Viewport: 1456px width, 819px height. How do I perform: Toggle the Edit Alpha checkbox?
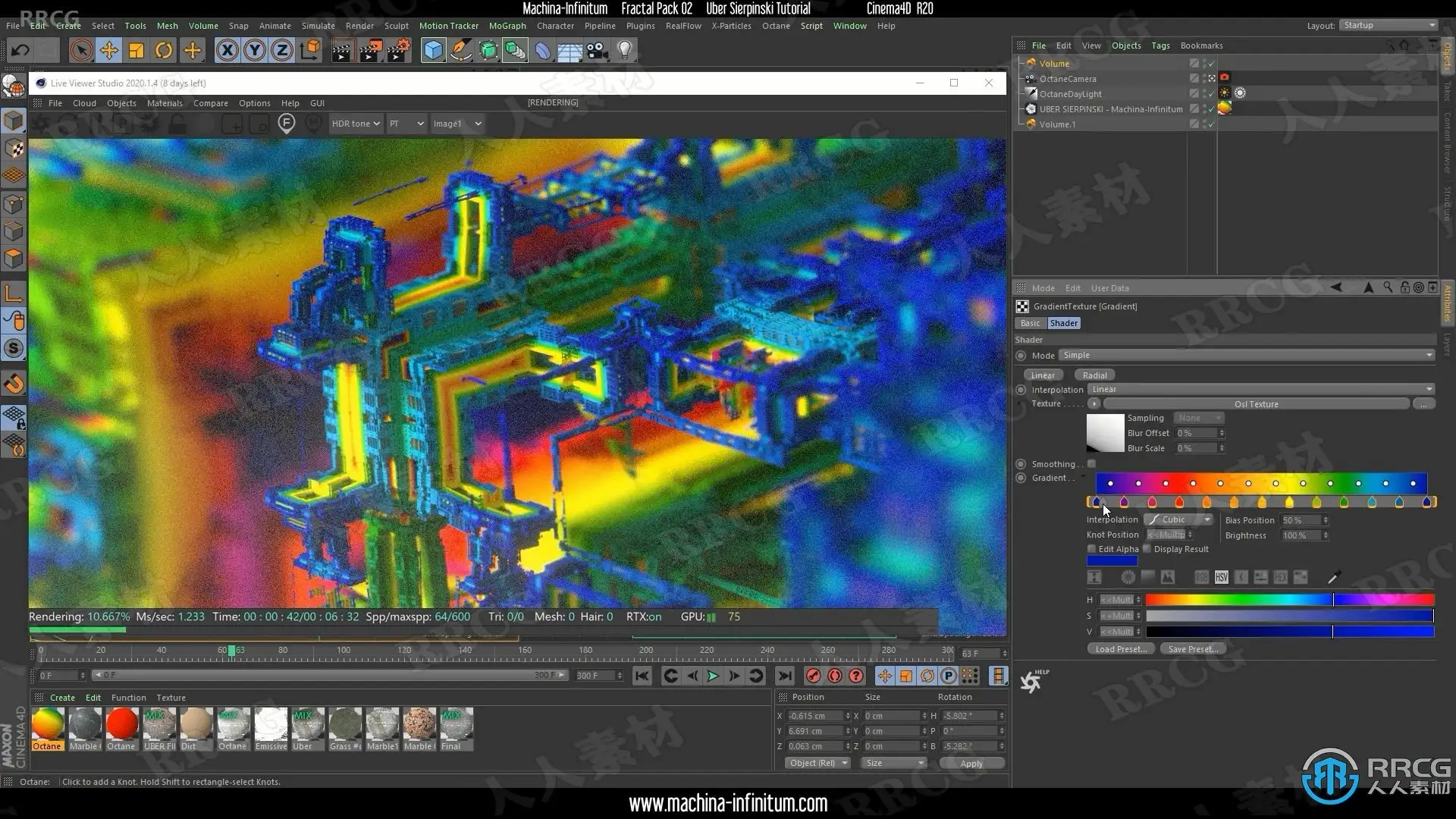(1091, 549)
